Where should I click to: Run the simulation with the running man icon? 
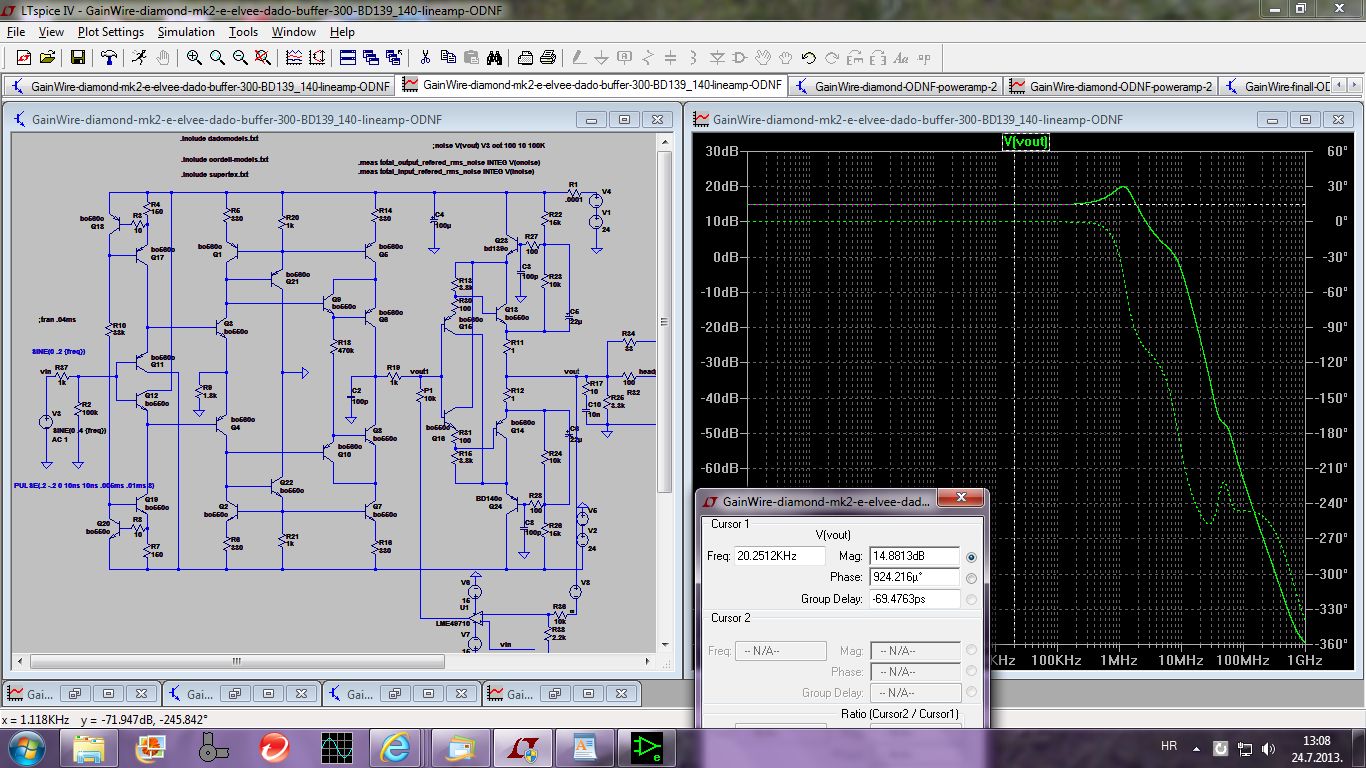(x=139, y=57)
